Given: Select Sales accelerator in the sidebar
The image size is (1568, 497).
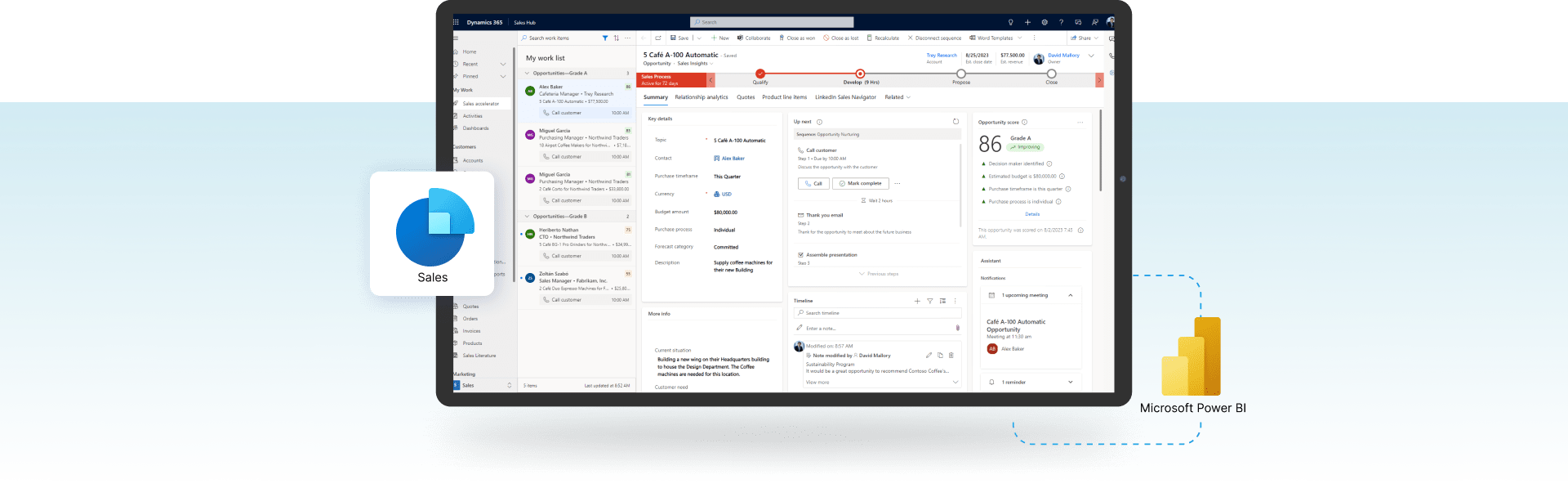Looking at the screenshot, I should tap(481, 104).
